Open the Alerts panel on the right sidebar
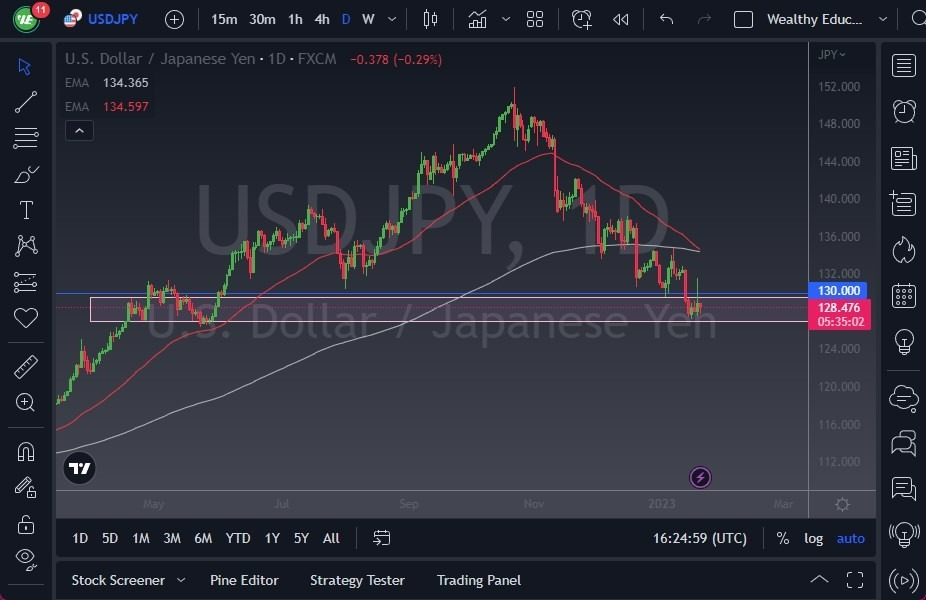The height and width of the screenshot is (600, 926). [x=902, y=111]
